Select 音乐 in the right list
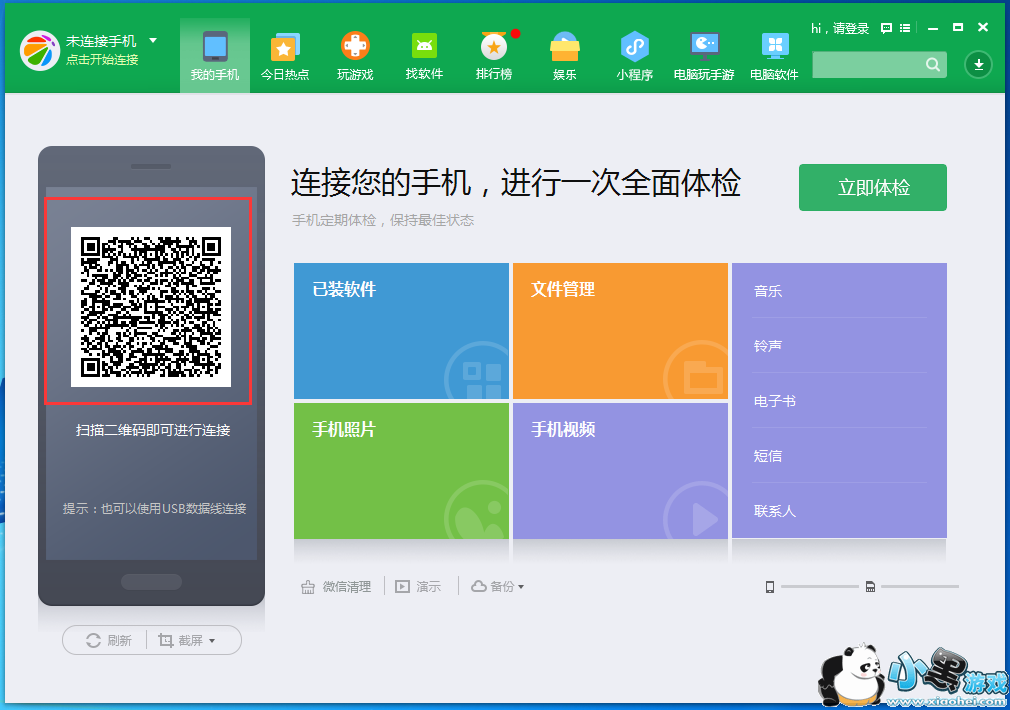Image resolution: width=1010 pixels, height=710 pixels. tap(768, 291)
